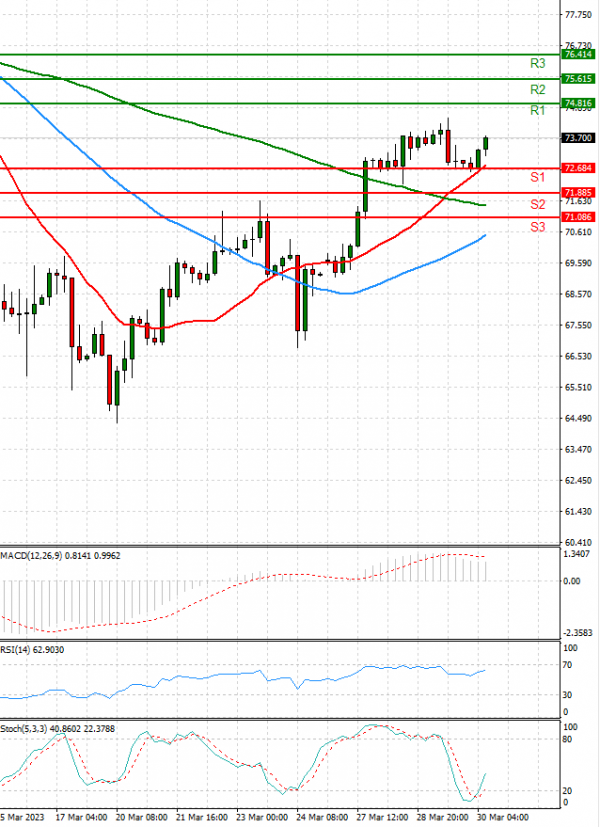Image resolution: width=600 pixels, height=827 pixels.
Task: Select the RSI(14) 62.9030 indicator label
Action: tap(32, 650)
